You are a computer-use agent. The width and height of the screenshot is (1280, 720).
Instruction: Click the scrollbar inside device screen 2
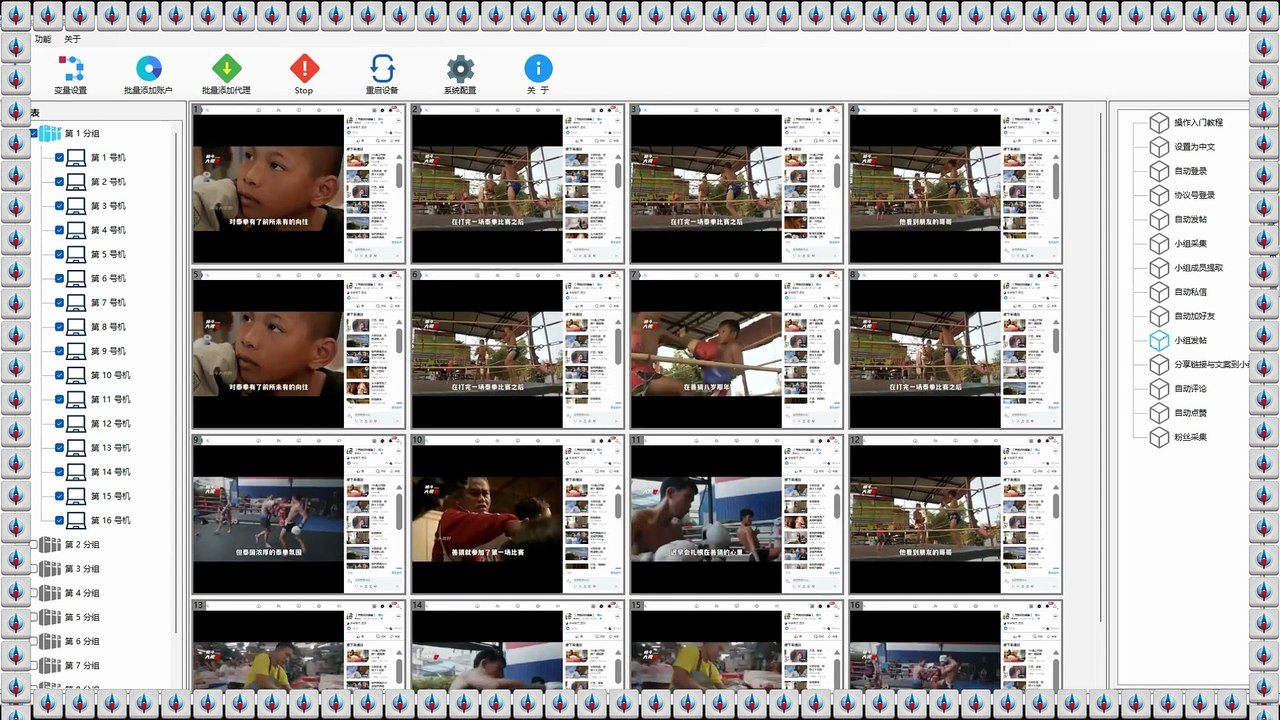point(619,178)
